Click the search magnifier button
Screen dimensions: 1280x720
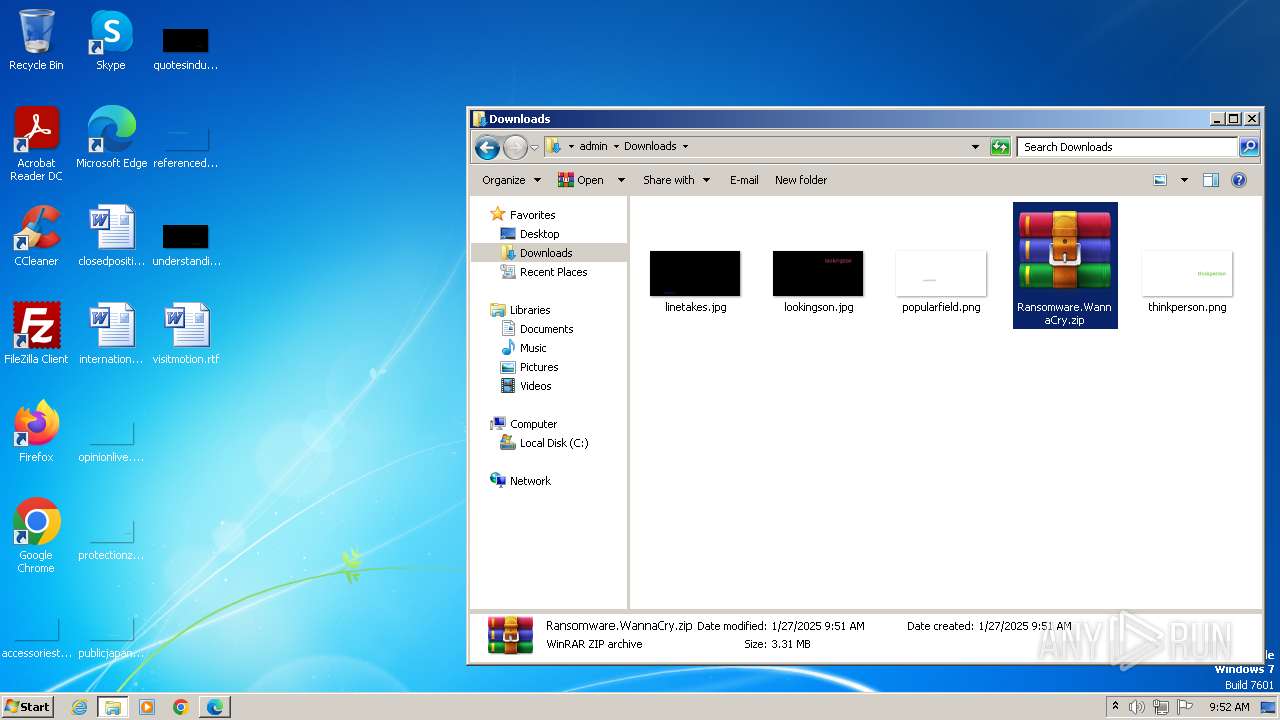click(1248, 147)
